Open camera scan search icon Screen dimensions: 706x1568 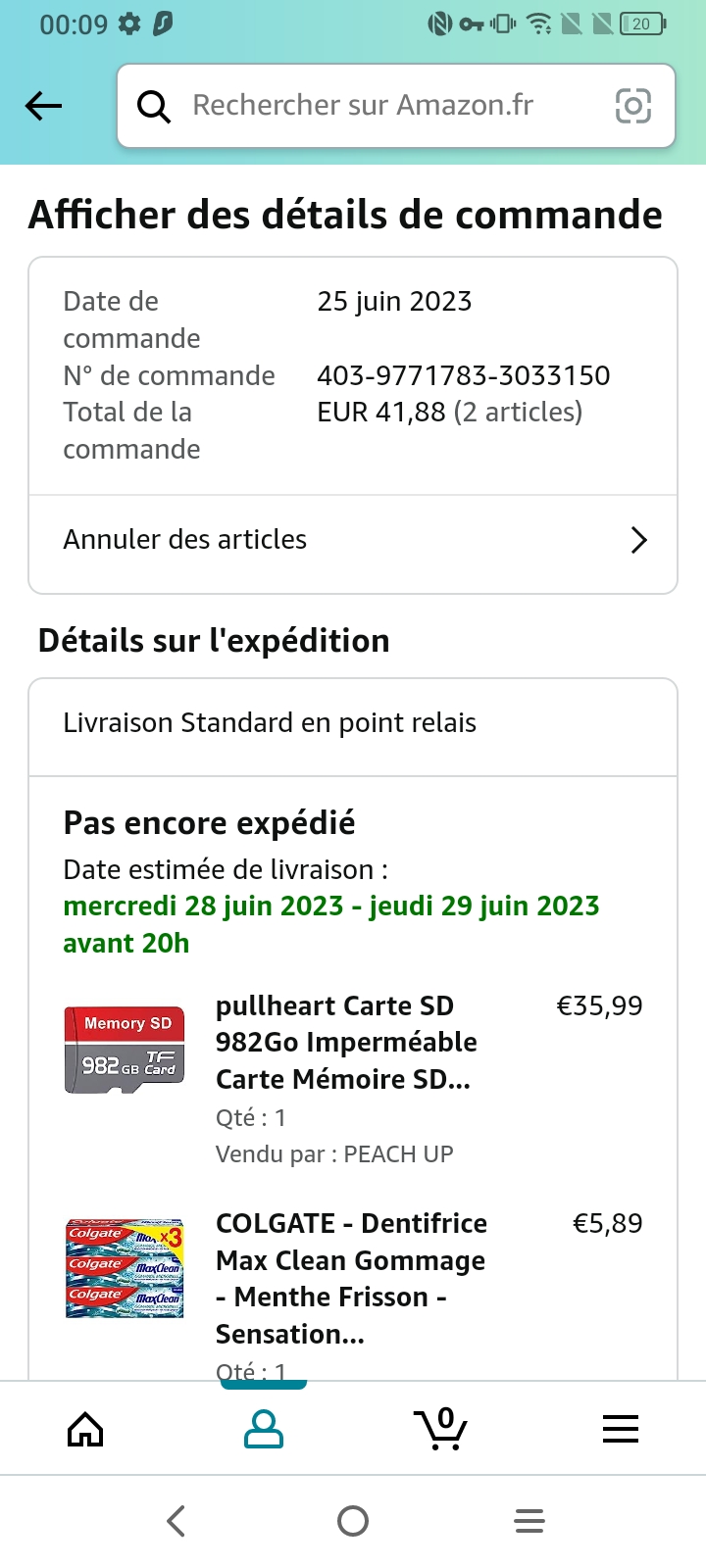pyautogui.click(x=632, y=106)
